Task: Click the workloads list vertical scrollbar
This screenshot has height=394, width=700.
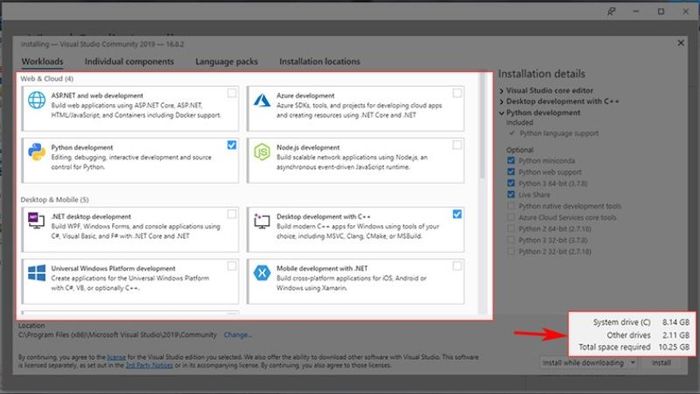Action: (482, 126)
